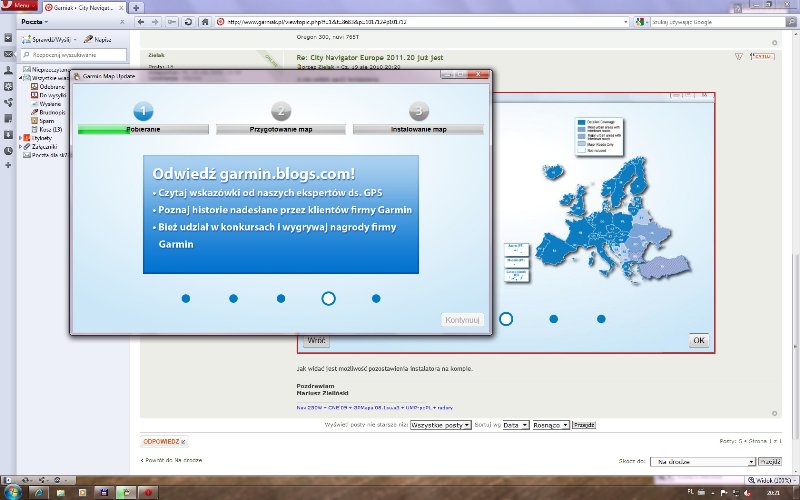Expand the Etykiety tree node
The height and width of the screenshot is (500, 800).
point(21,138)
